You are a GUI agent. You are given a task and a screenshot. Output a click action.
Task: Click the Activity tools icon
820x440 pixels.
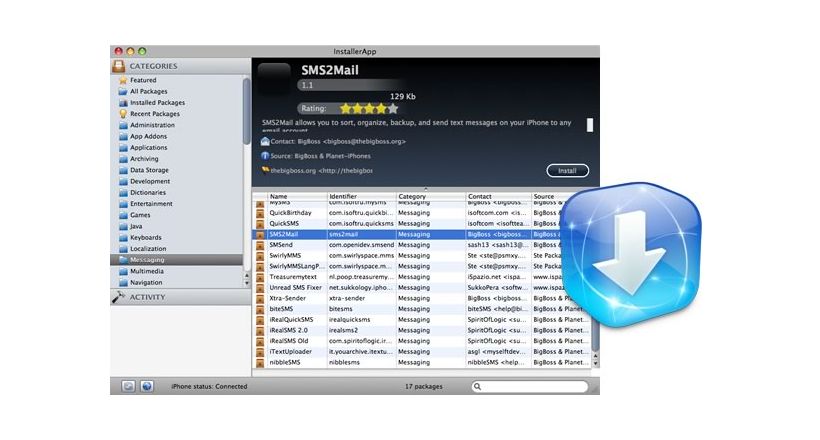click(x=119, y=297)
